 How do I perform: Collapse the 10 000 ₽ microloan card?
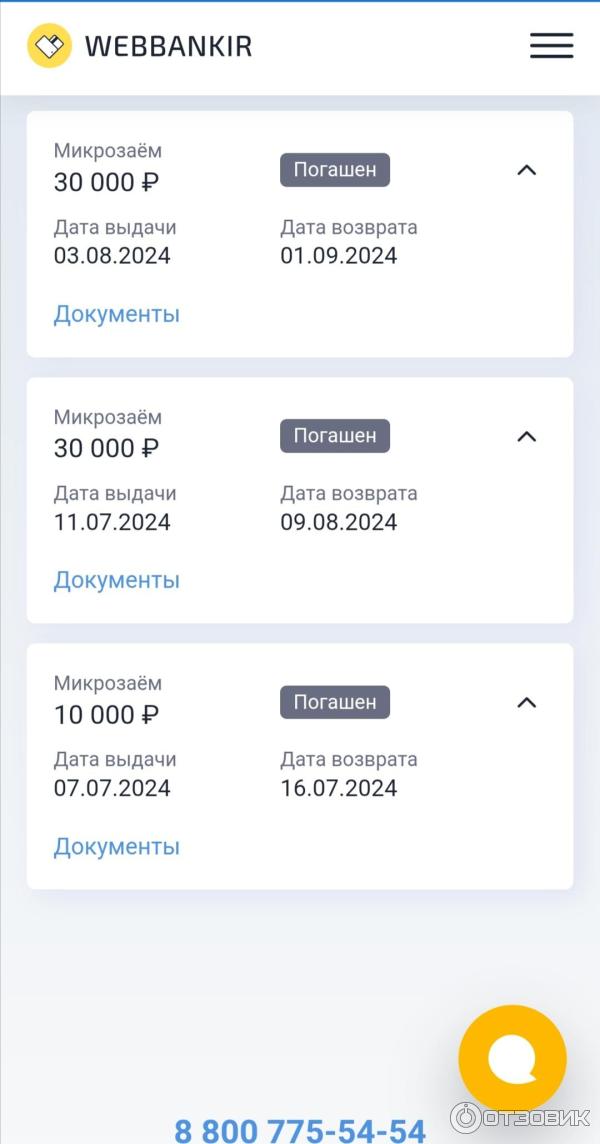(526, 702)
